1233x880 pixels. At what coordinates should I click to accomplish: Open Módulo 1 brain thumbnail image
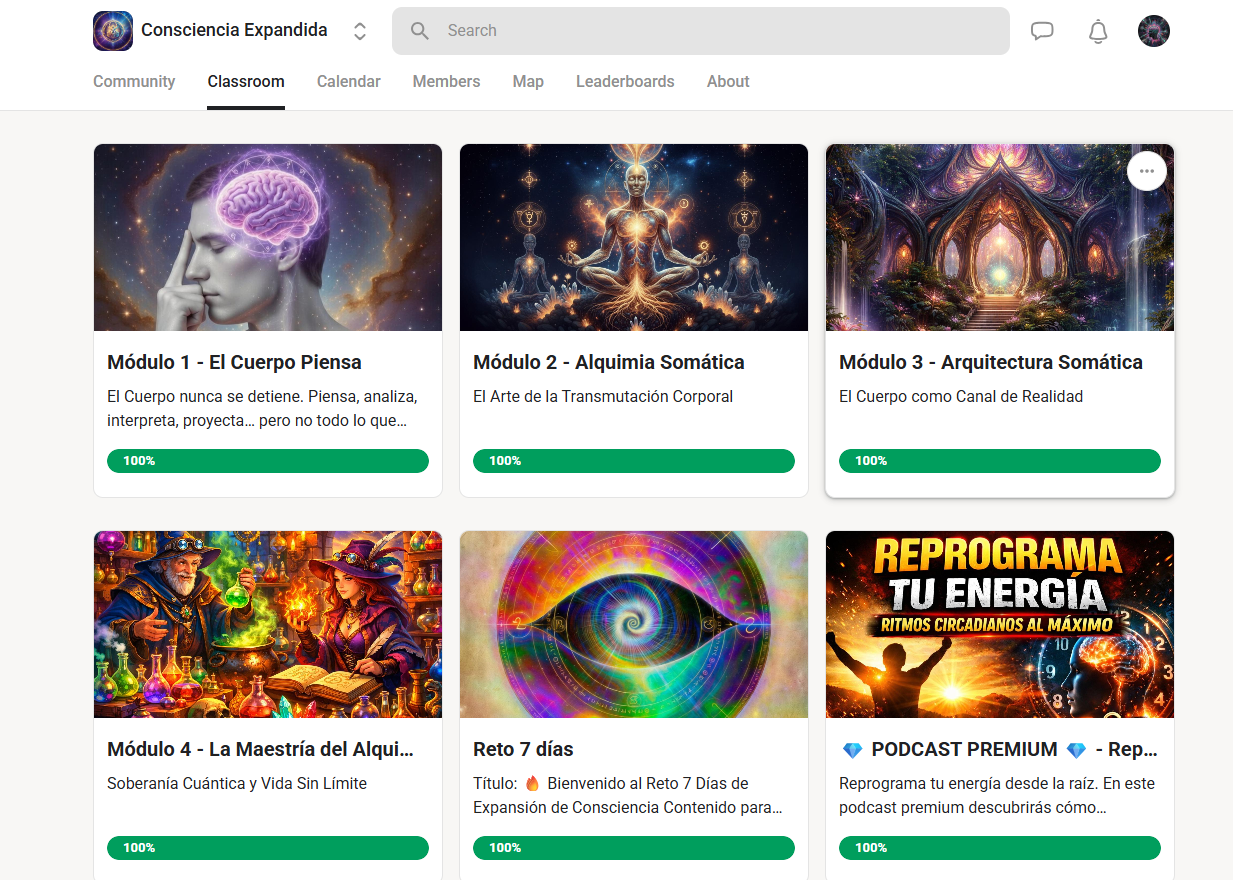pos(268,237)
